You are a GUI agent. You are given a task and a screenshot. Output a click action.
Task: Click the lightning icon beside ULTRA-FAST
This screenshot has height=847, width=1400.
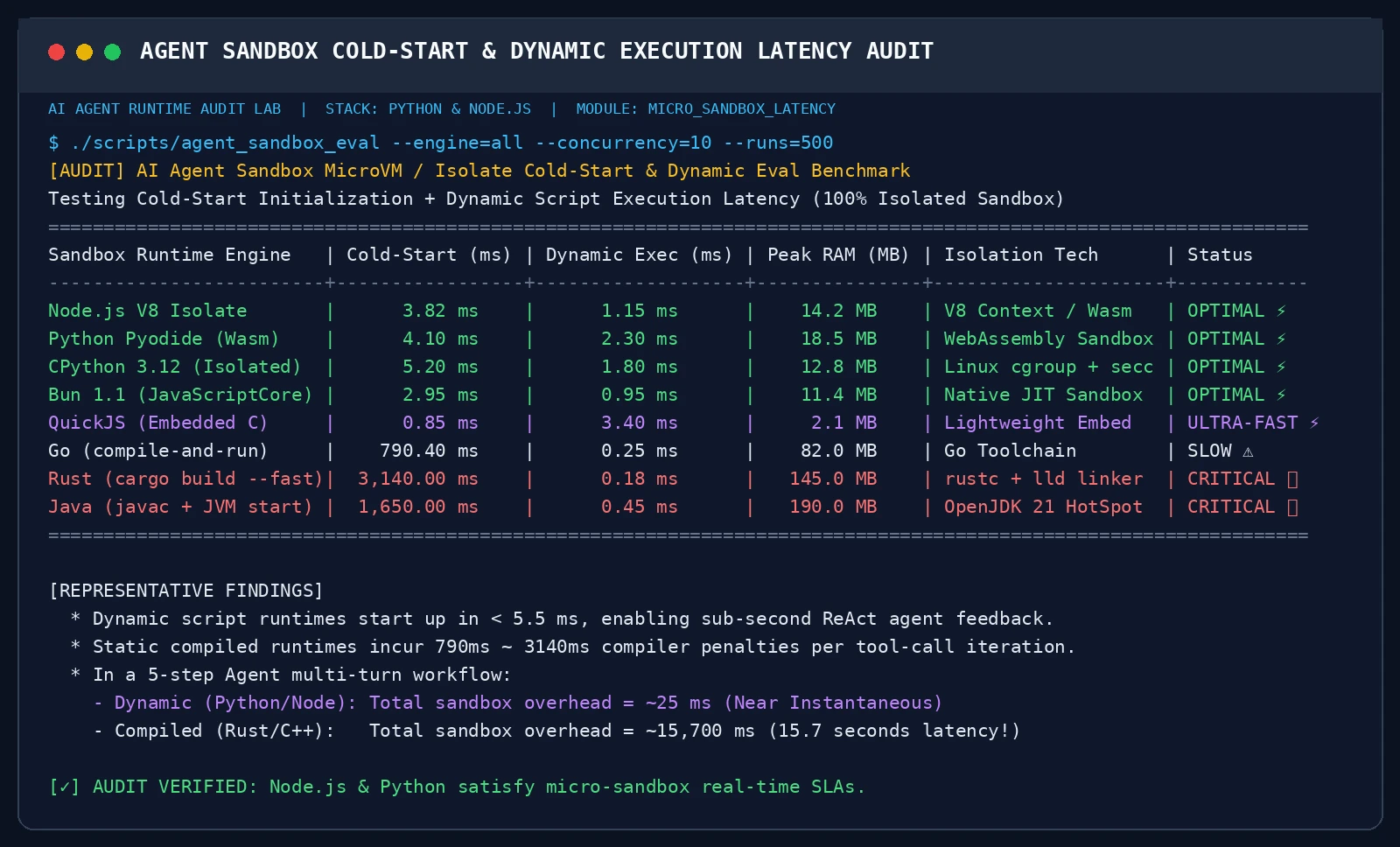click(x=1314, y=423)
